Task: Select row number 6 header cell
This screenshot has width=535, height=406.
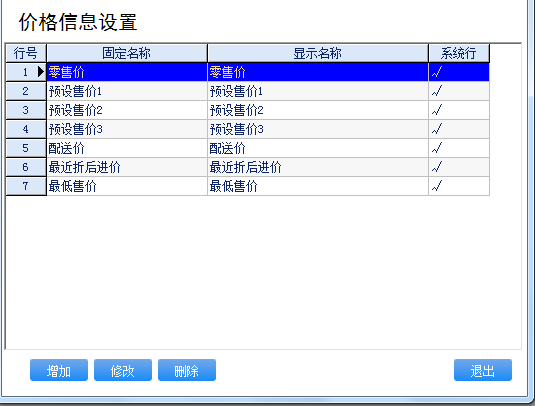Action: coord(26,167)
